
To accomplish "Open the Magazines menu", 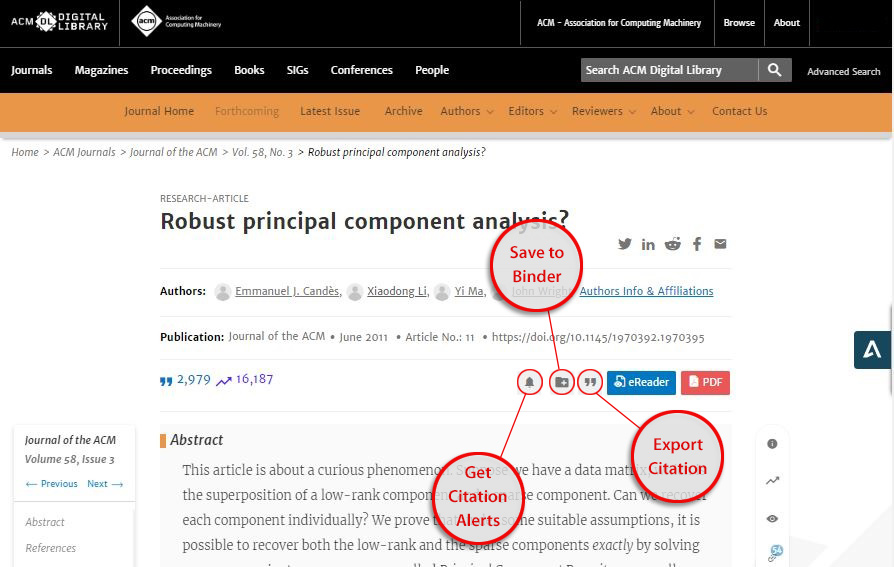I will pyautogui.click(x=101, y=70).
